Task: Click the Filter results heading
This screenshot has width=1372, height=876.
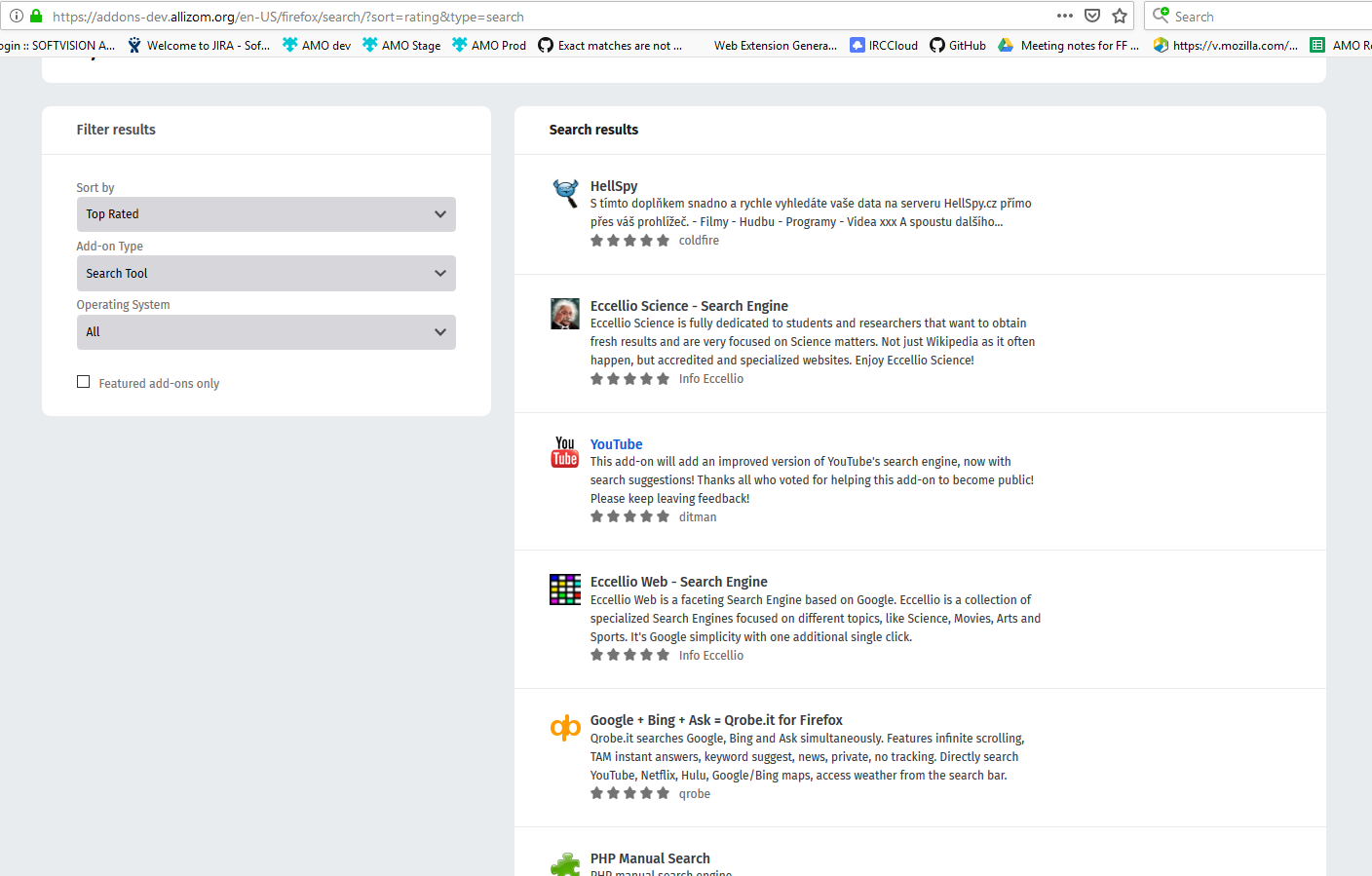Action: click(116, 130)
